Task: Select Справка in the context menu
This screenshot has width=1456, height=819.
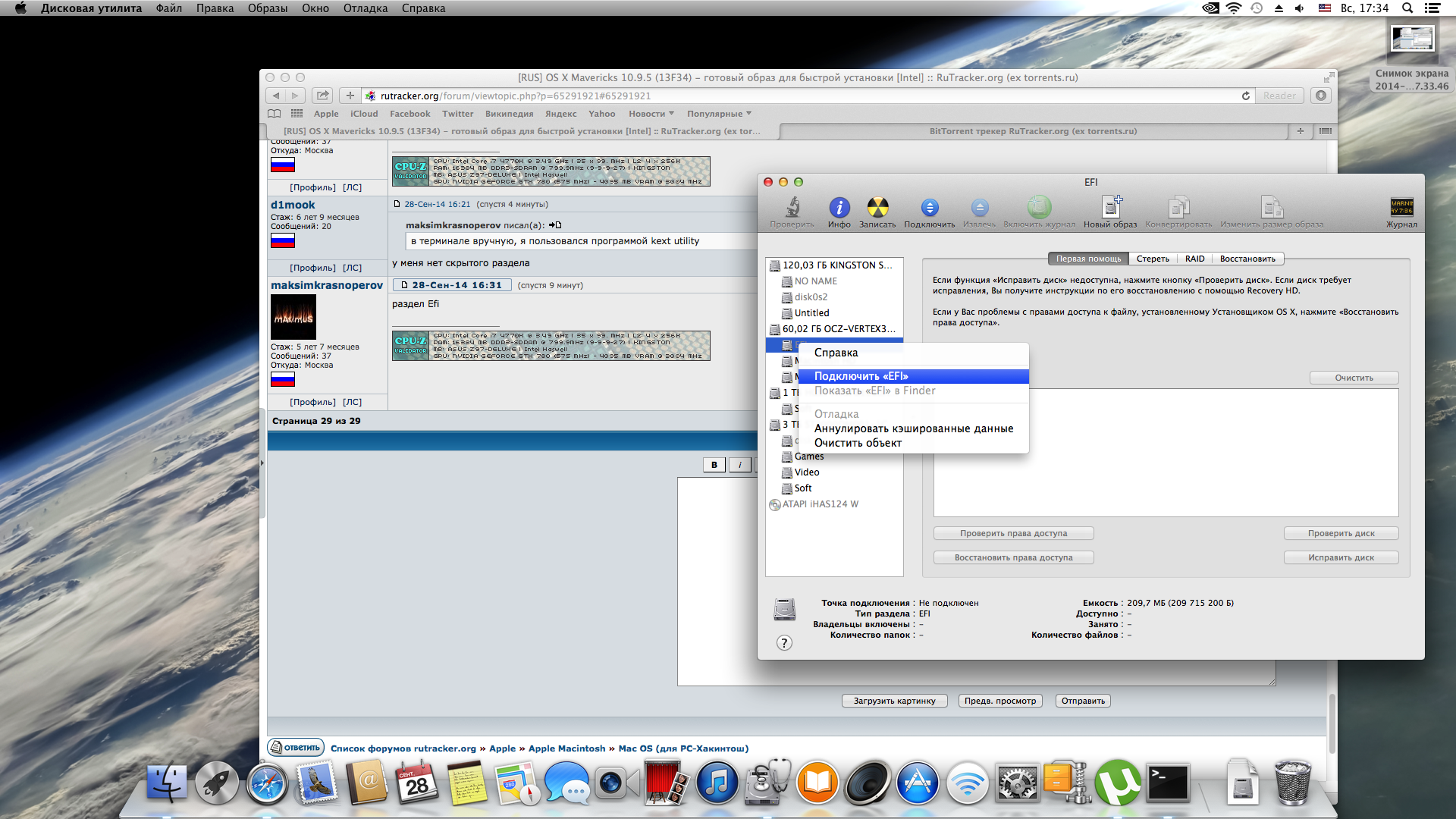Action: pyautogui.click(x=913, y=353)
